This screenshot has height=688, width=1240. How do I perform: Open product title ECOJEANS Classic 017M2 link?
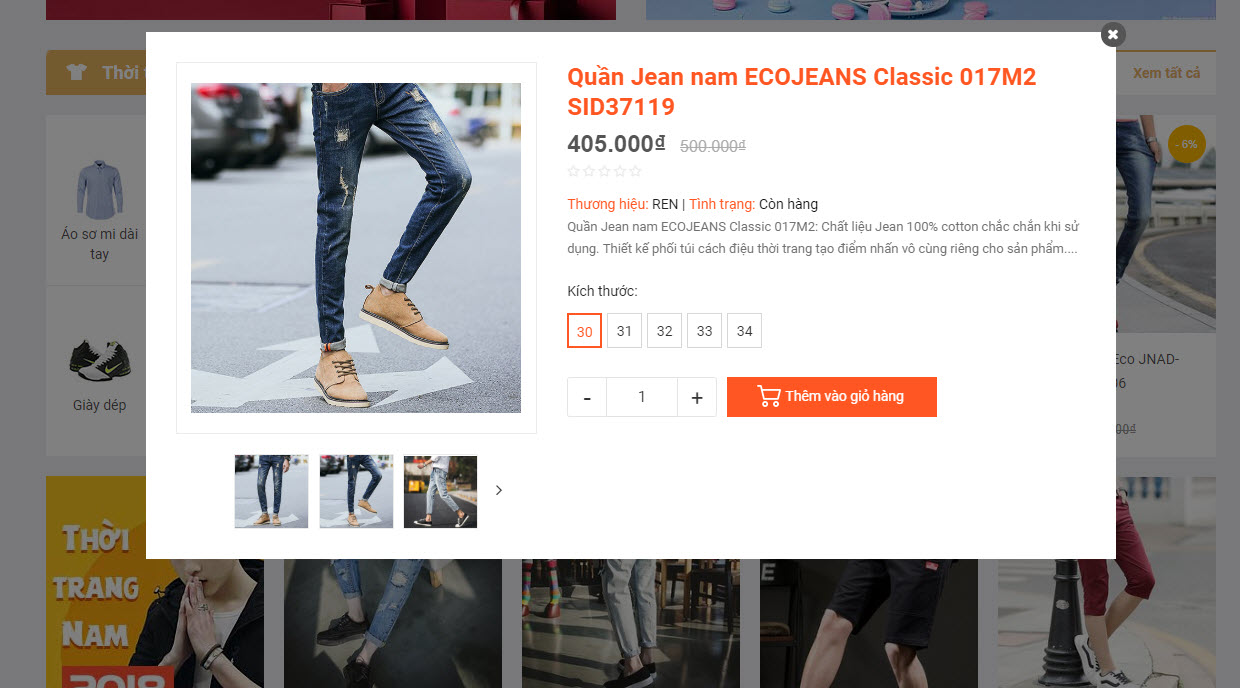tap(802, 91)
